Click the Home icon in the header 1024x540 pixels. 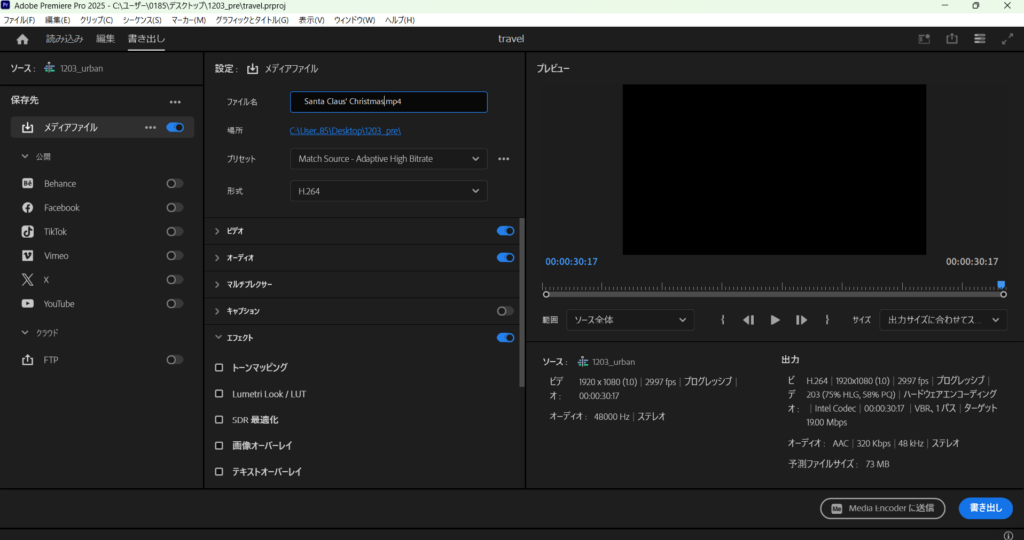(x=22, y=39)
